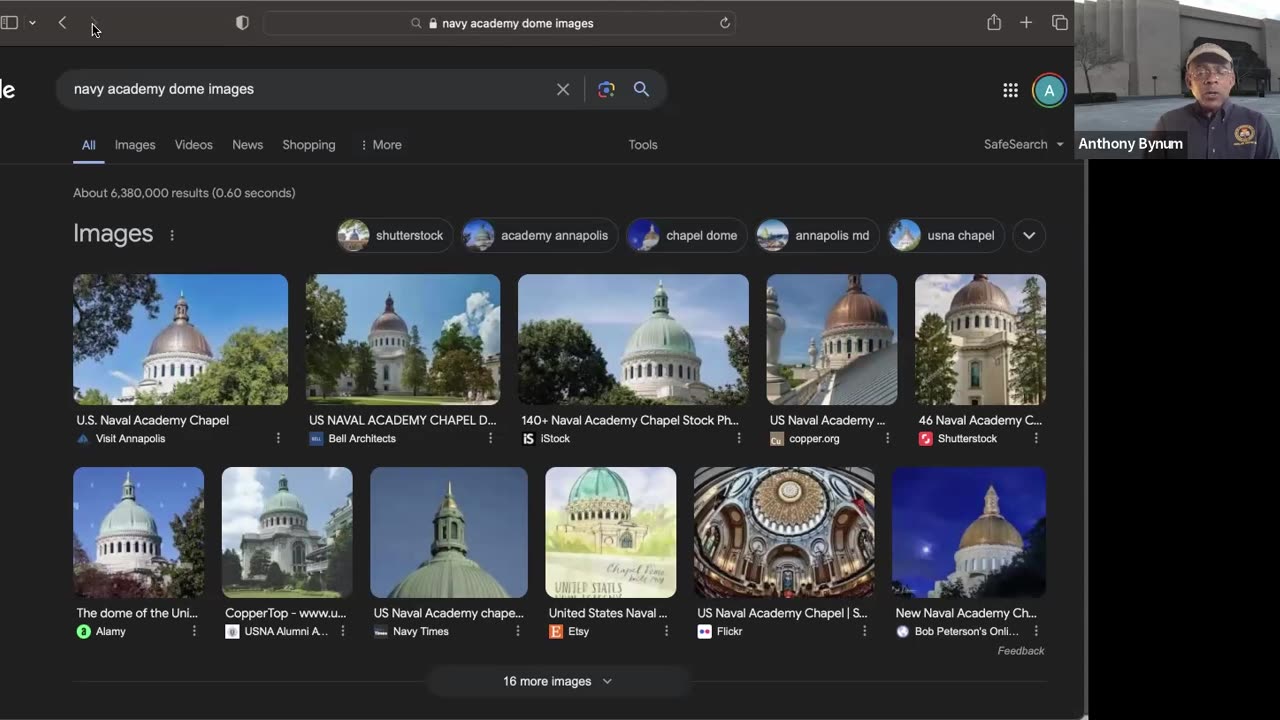Select the Safari address bar
This screenshot has height=720, width=1280.
[500, 23]
